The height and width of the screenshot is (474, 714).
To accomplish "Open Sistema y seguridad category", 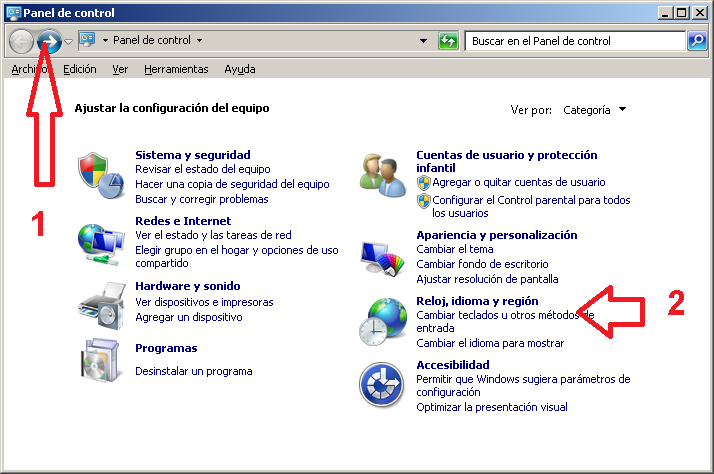I will tap(193, 155).
